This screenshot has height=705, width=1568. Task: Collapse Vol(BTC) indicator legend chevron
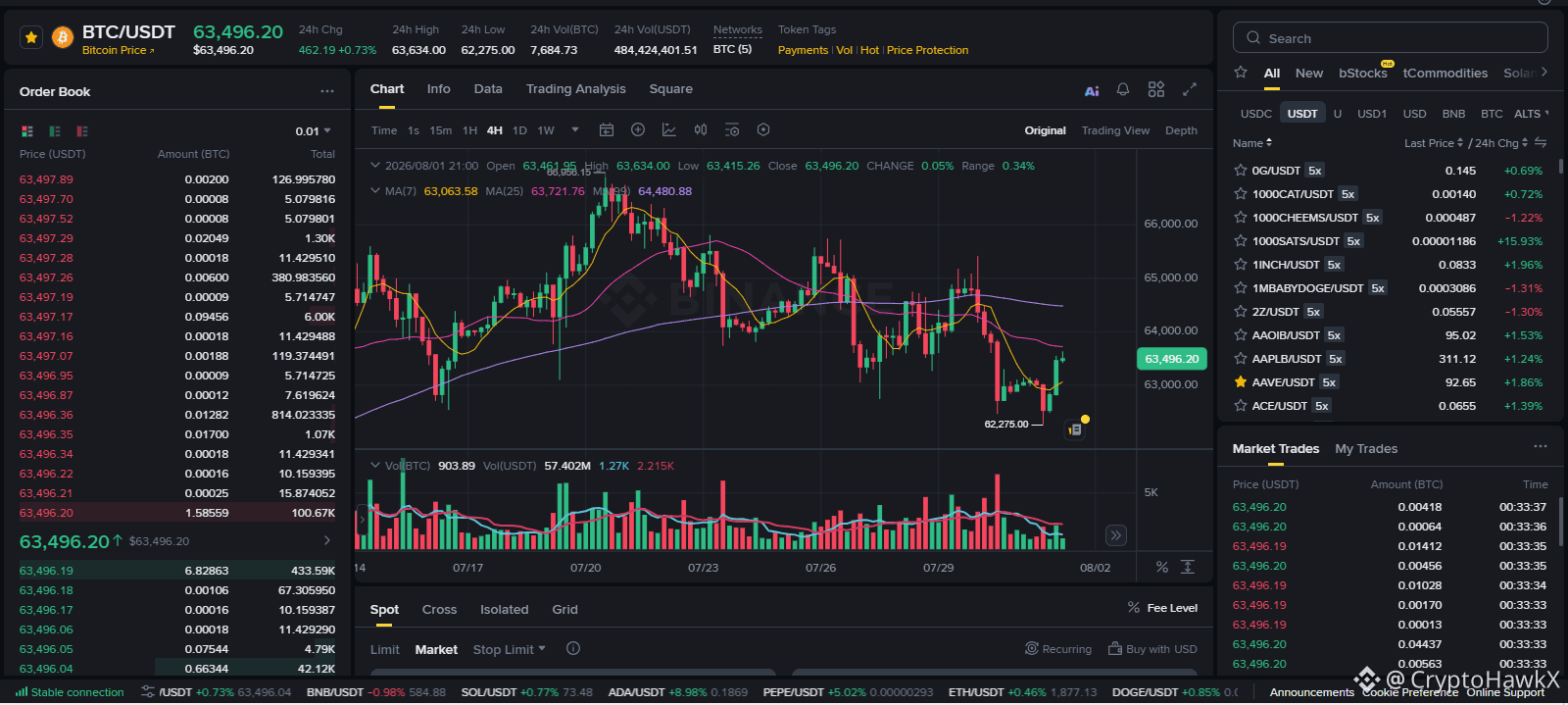click(x=374, y=466)
